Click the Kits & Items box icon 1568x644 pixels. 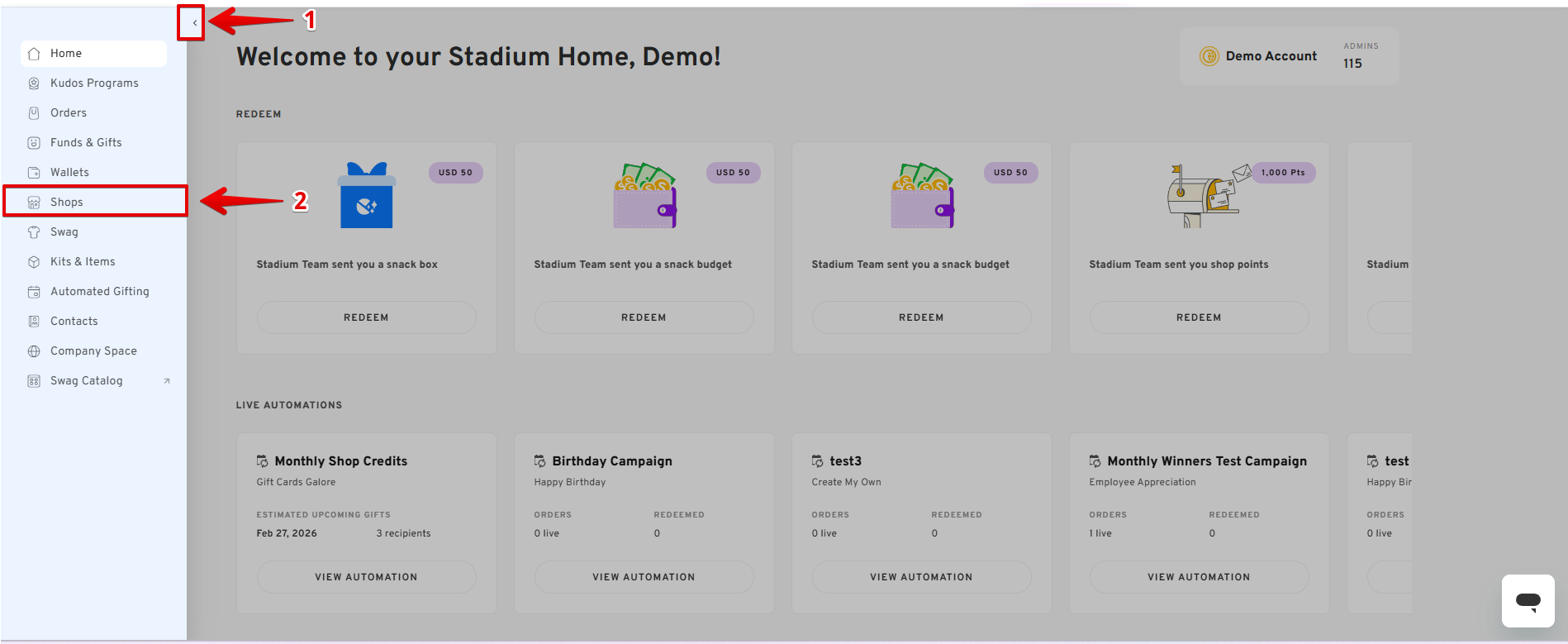(34, 262)
